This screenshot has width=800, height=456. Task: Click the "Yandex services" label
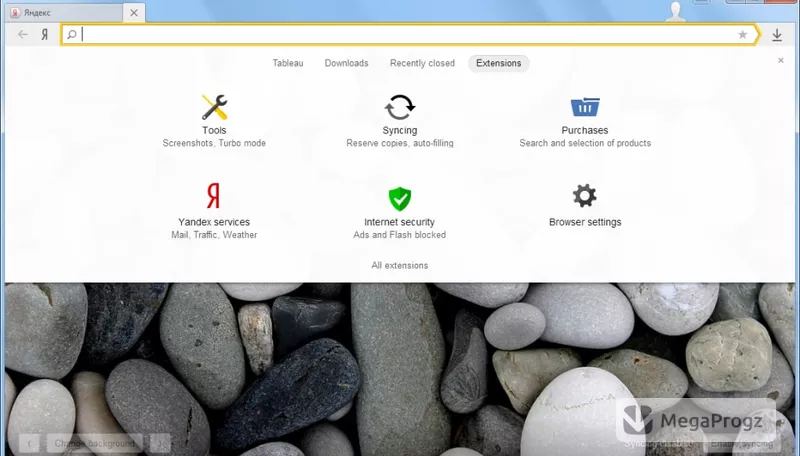[x=214, y=222]
